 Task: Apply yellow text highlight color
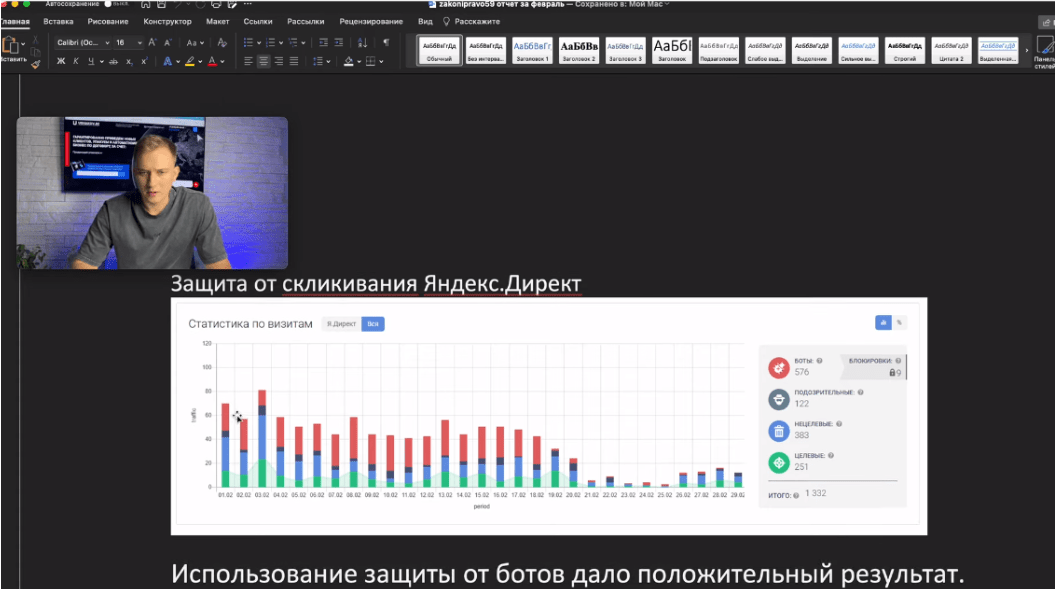190,61
